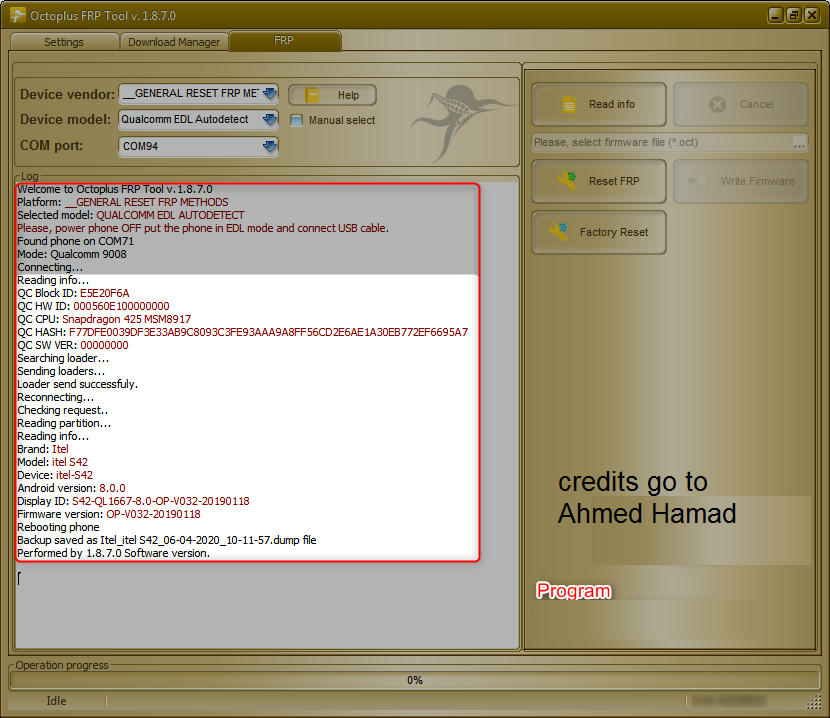Switch to the Settings tab

coord(64,42)
